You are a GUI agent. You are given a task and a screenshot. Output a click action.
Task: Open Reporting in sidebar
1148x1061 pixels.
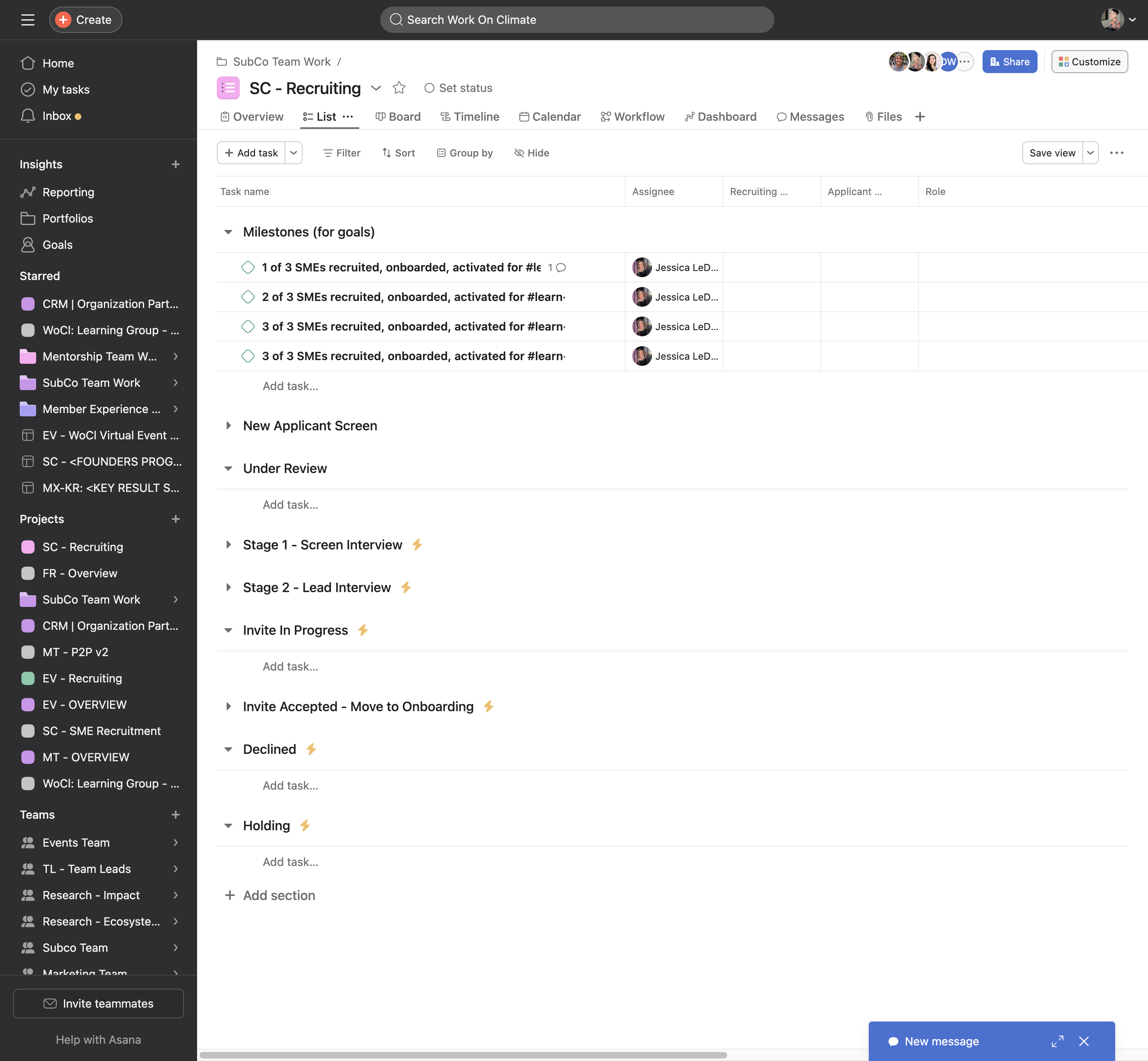click(68, 192)
